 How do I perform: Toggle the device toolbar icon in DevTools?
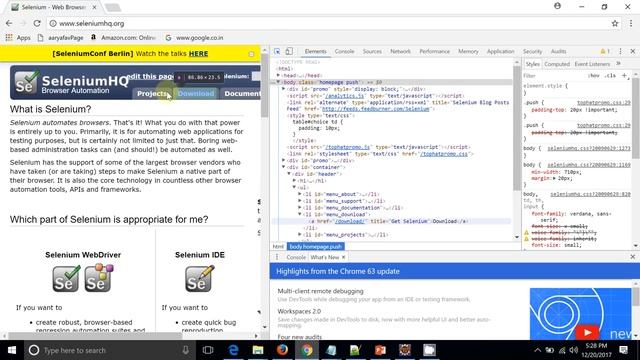[x=289, y=51]
